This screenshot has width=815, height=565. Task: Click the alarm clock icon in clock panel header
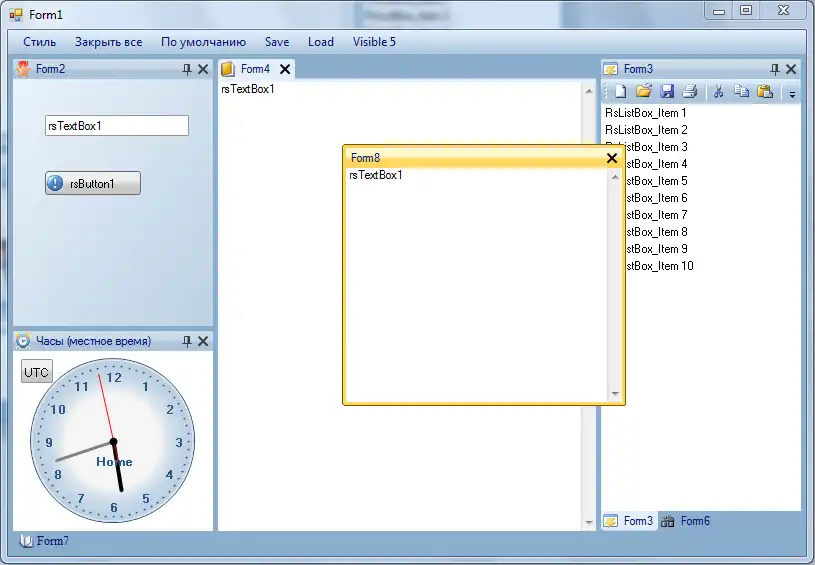(23, 340)
